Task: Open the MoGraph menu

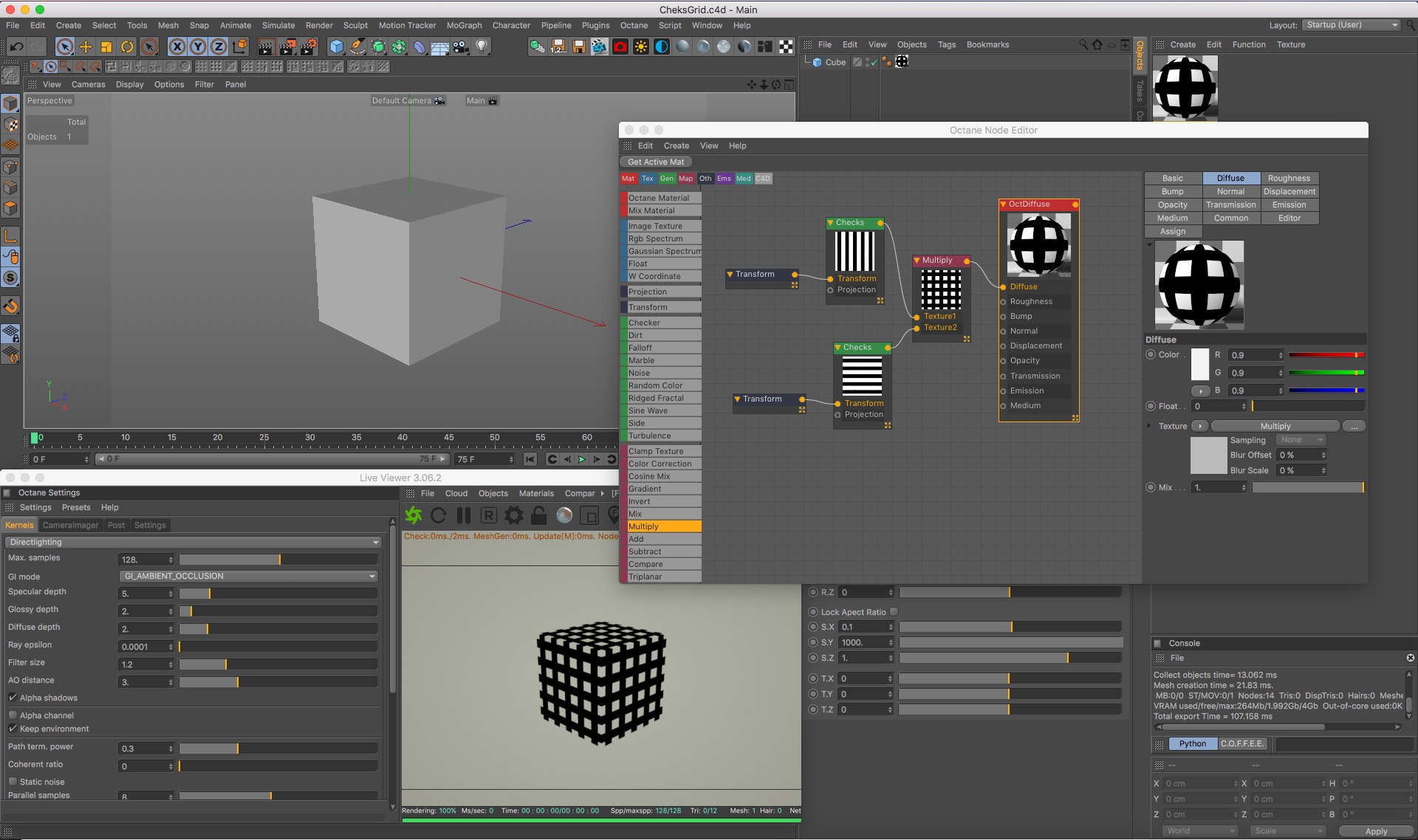Action: point(464,25)
